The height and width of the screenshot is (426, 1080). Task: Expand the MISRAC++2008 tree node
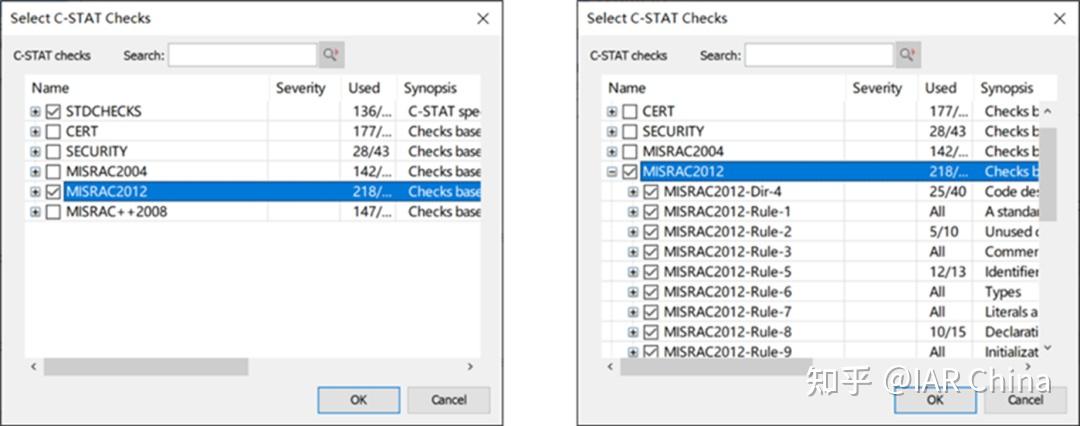[x=36, y=211]
